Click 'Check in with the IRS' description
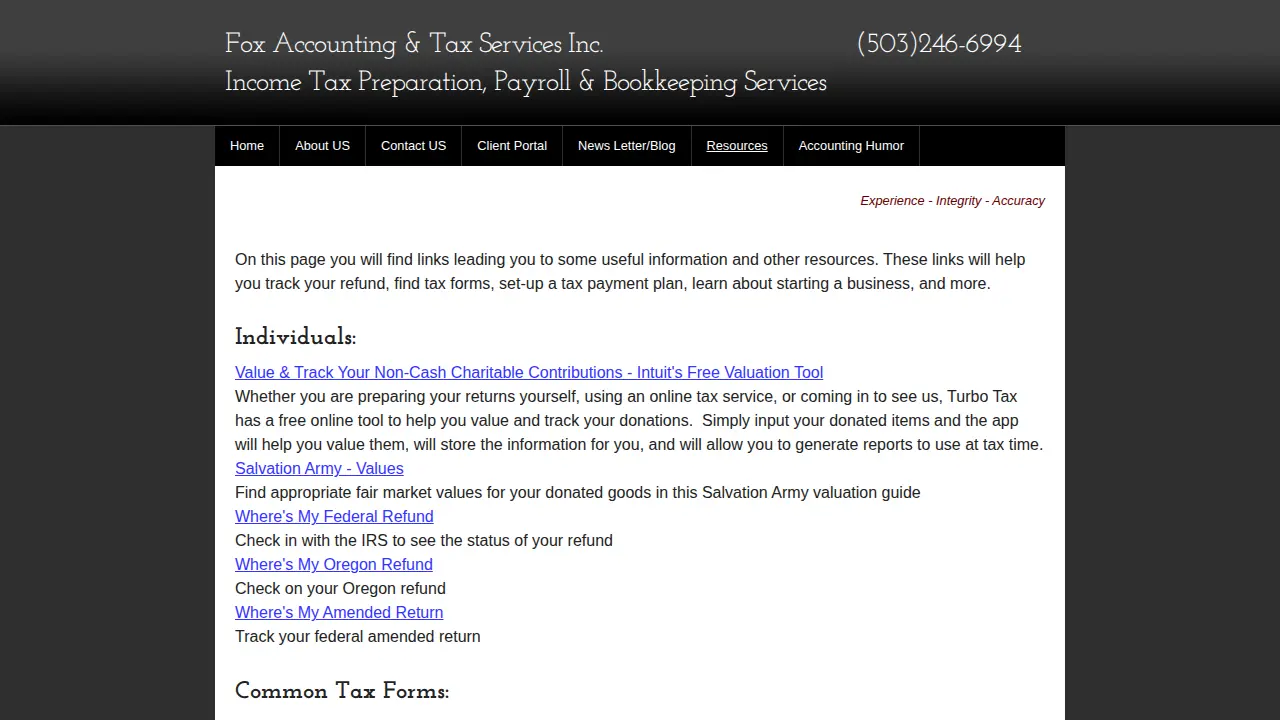This screenshot has height=720, width=1280. click(x=424, y=540)
